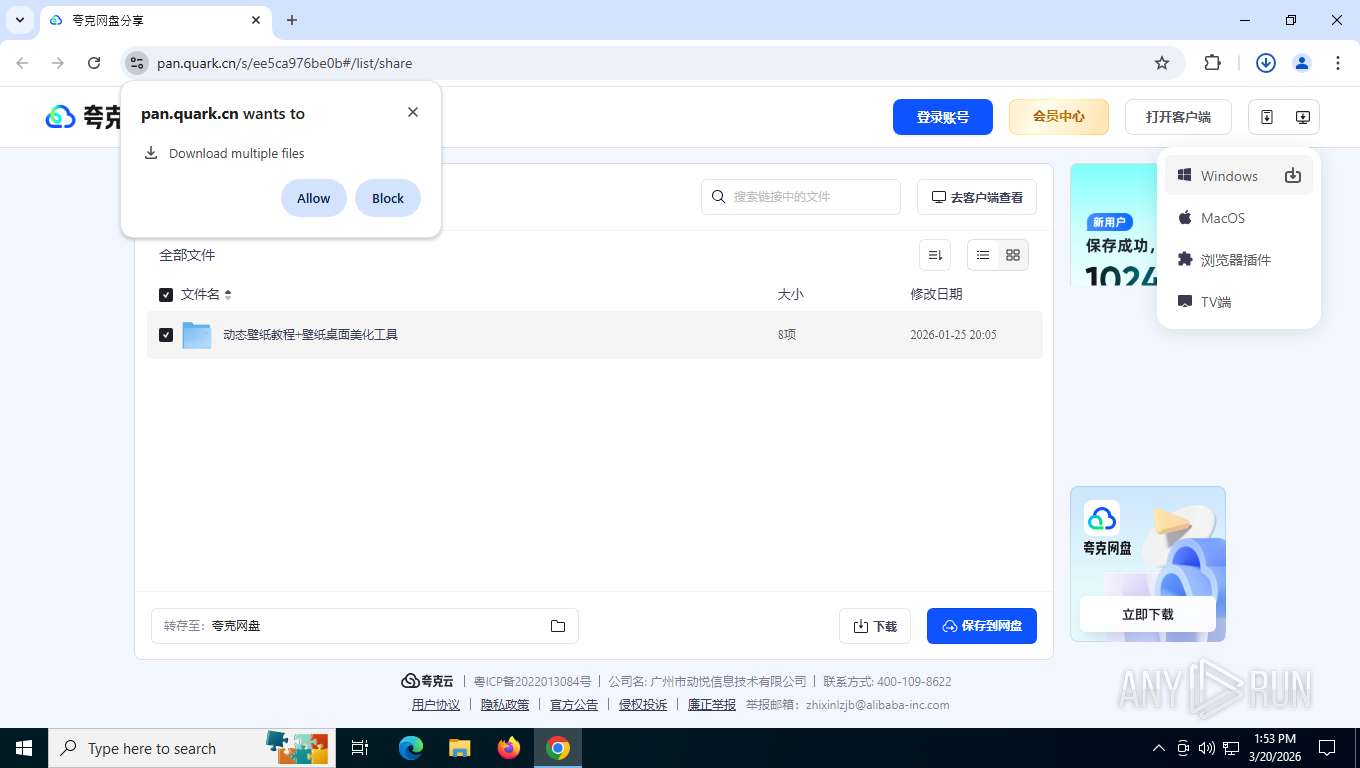This screenshot has width=1360, height=768.
Task: Launch Microsoft Edge from the taskbar
Action: 411,748
